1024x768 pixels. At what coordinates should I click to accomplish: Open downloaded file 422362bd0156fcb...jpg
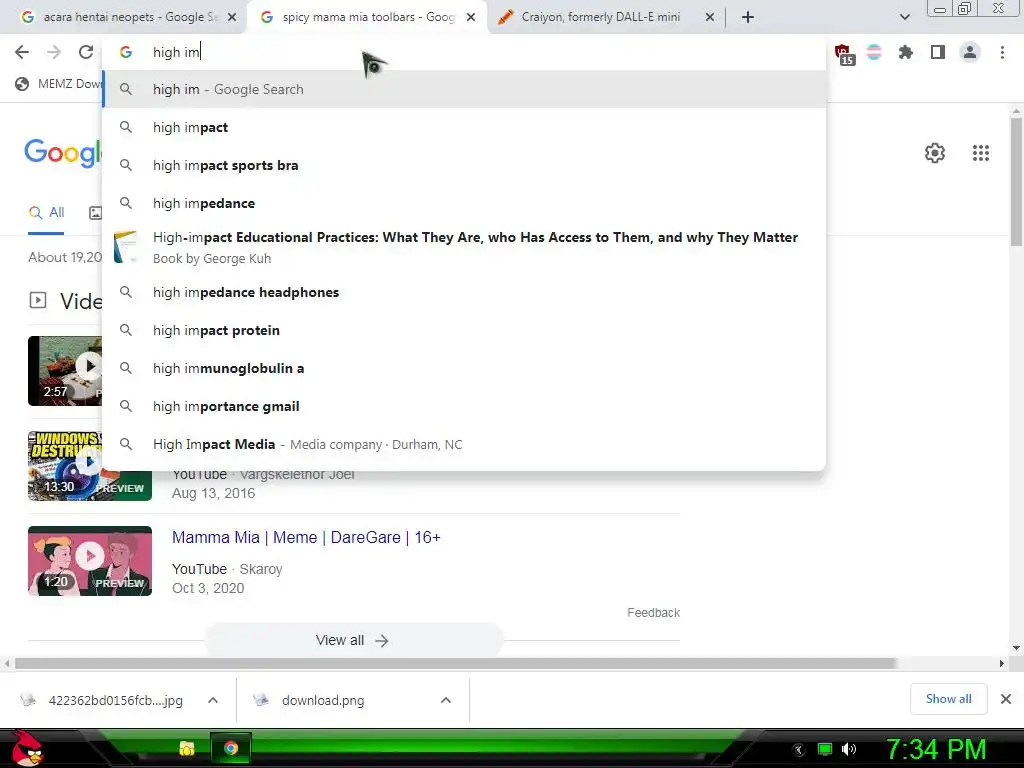pyautogui.click(x=103, y=700)
